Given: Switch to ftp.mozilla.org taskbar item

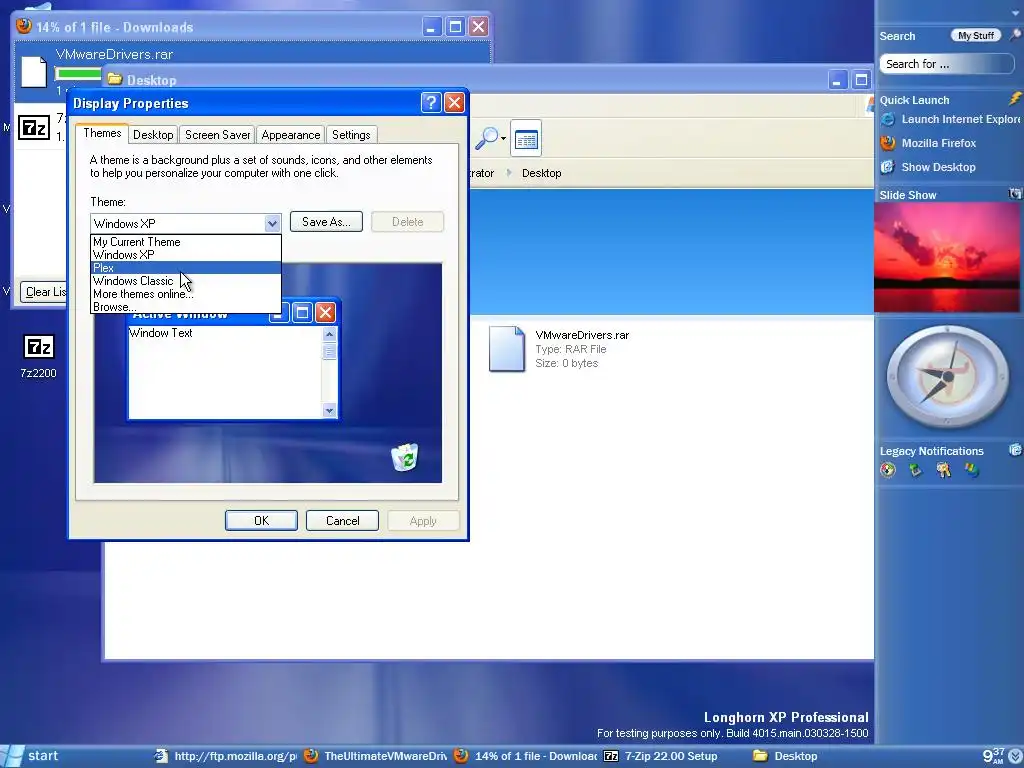Looking at the screenshot, I should (x=225, y=756).
